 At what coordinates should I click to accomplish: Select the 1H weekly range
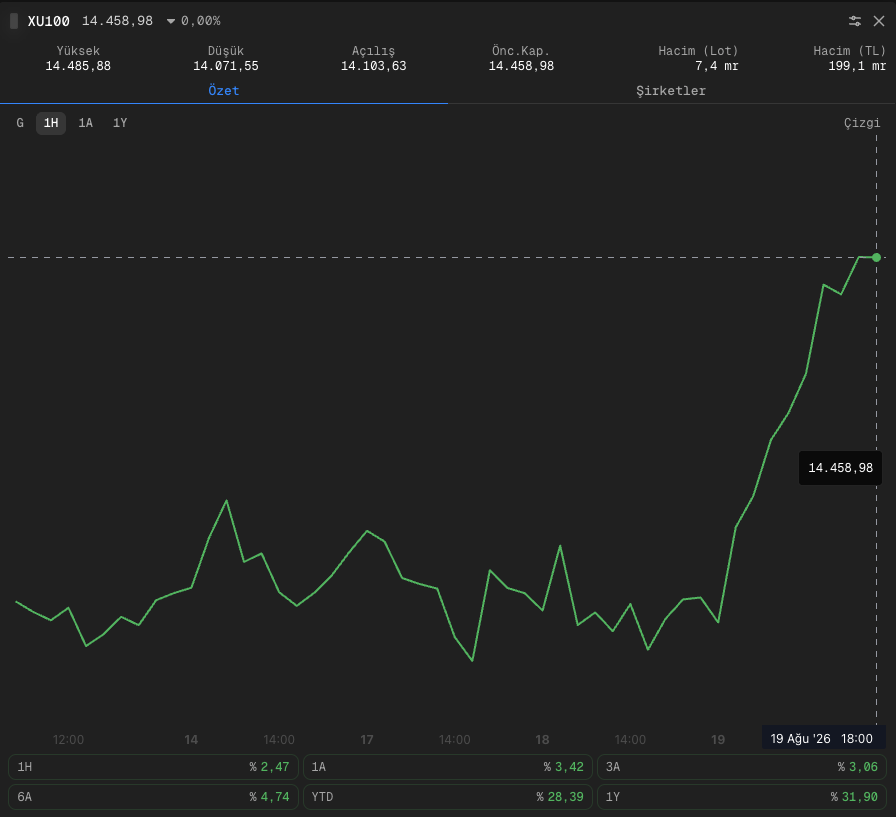click(51, 123)
